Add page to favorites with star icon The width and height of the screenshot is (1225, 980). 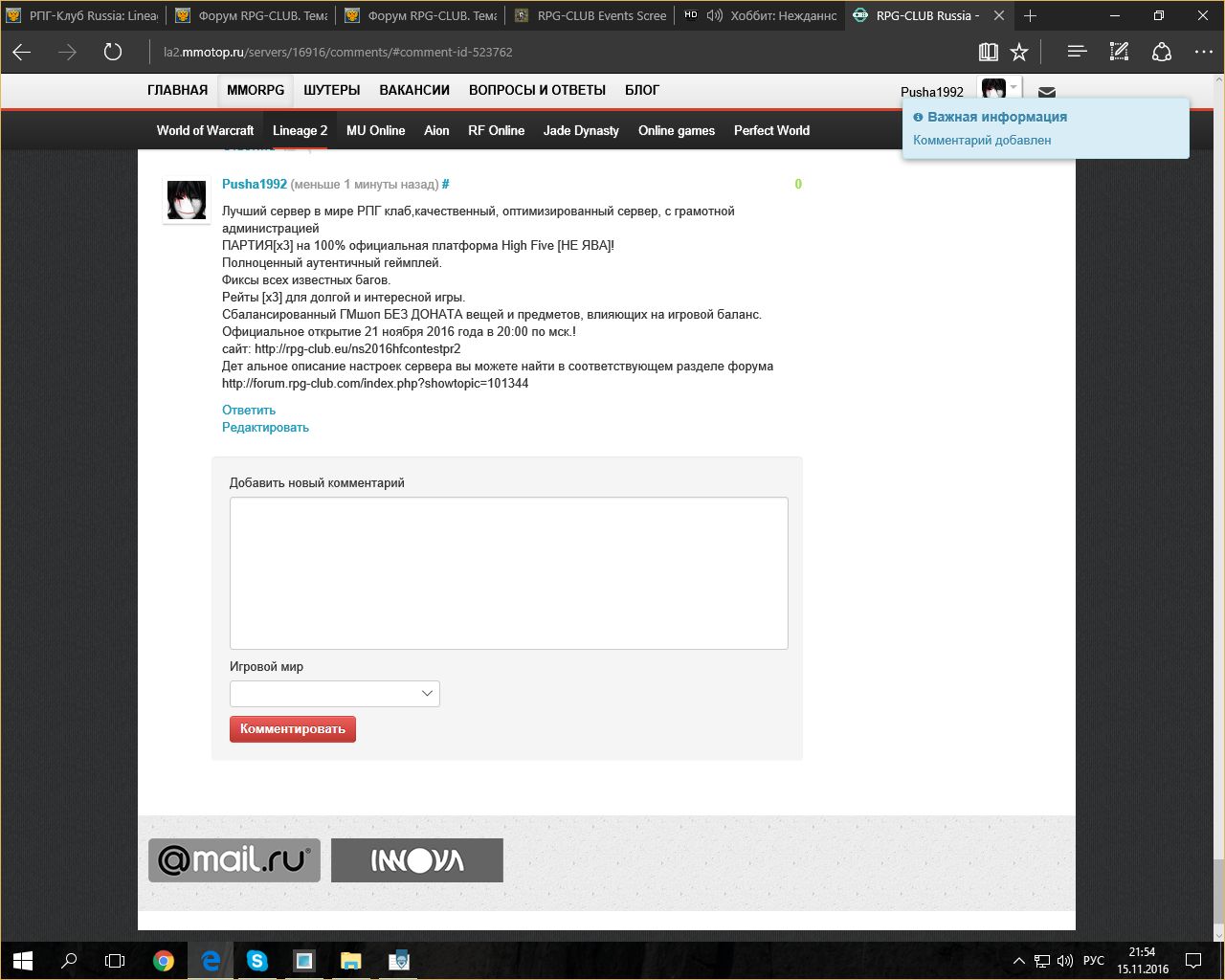[x=1020, y=53]
